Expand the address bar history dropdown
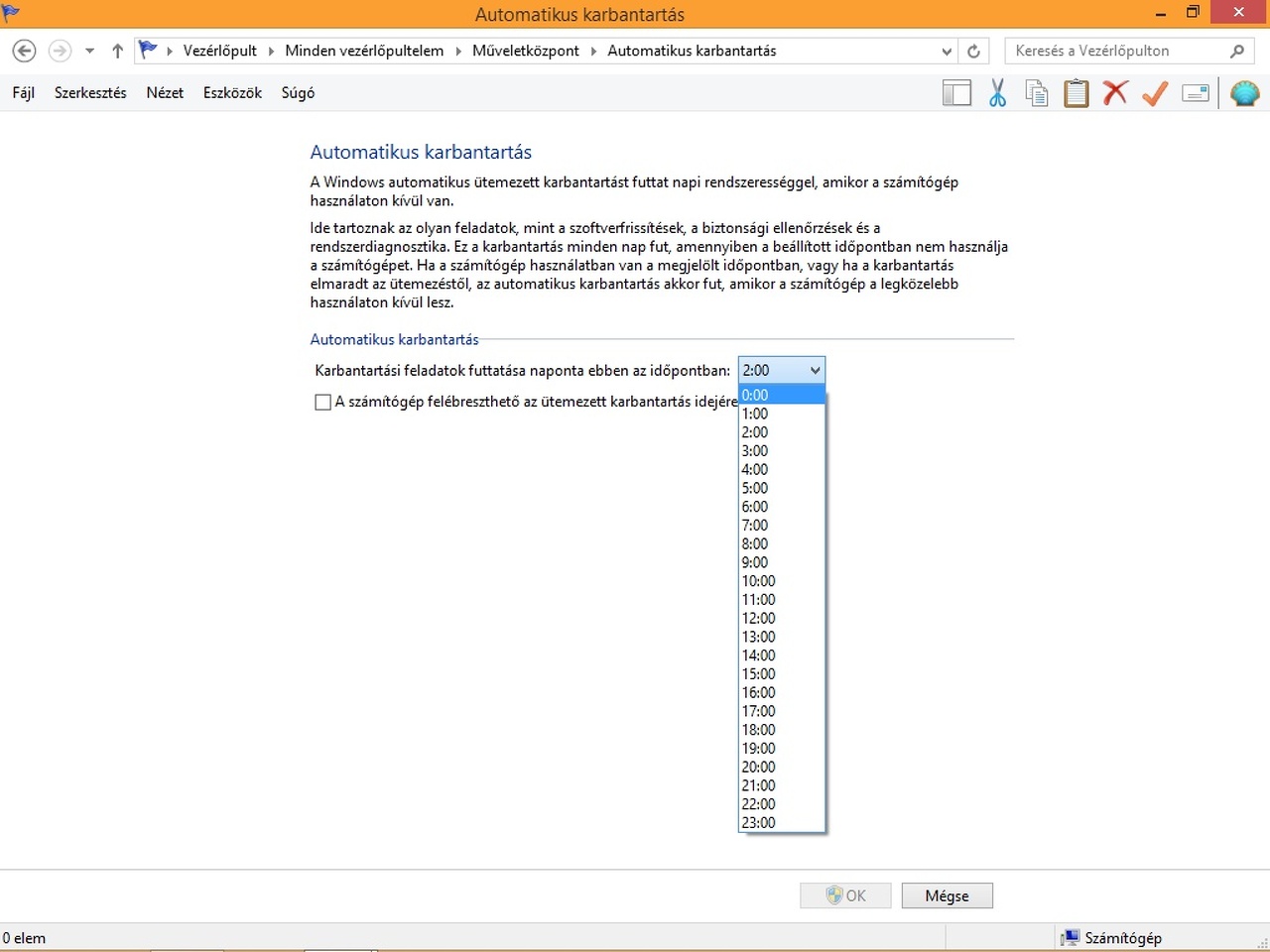 point(947,51)
